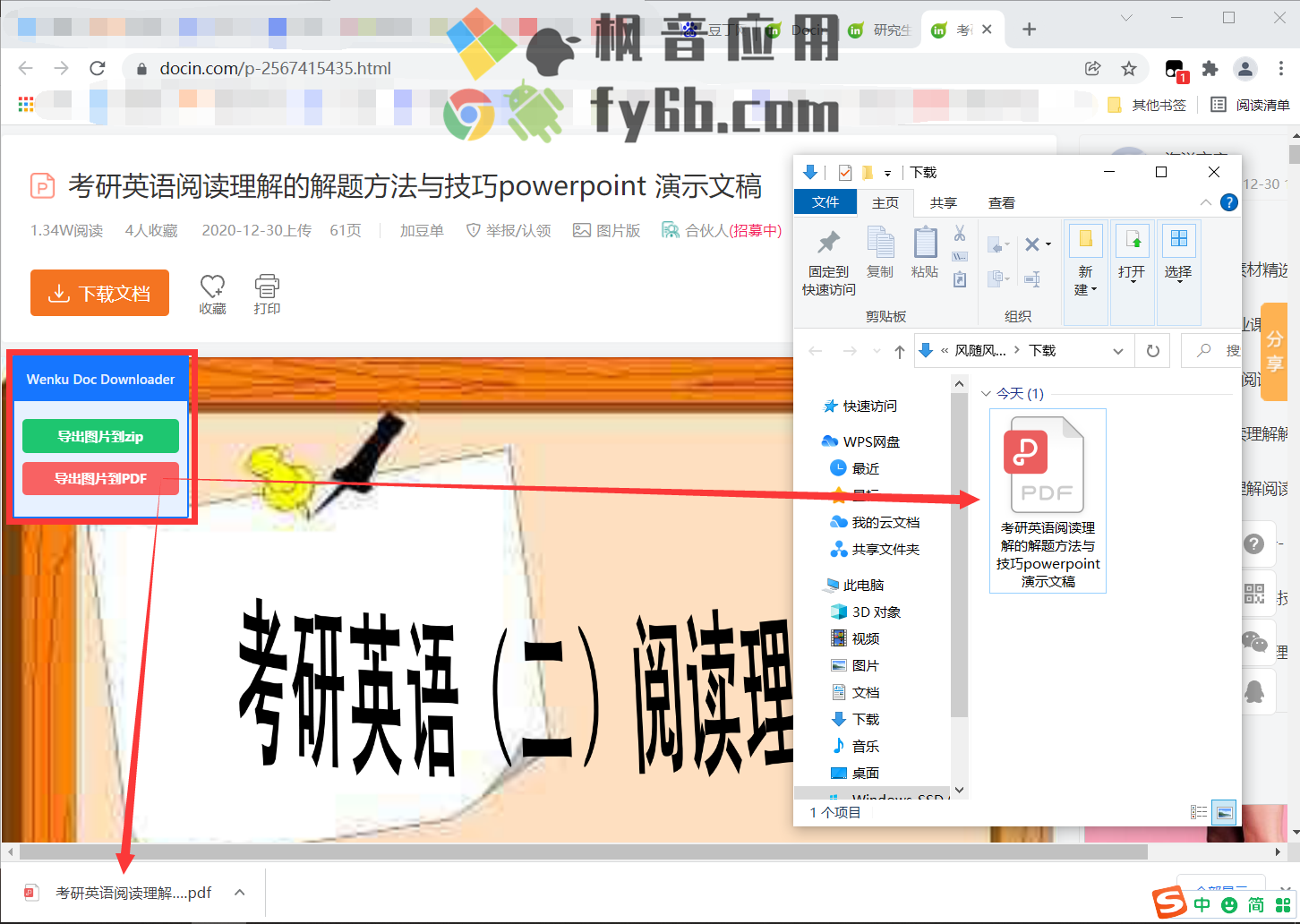The height and width of the screenshot is (924, 1300).
Task: Open a new Chrome tab
Action: coord(1029,30)
